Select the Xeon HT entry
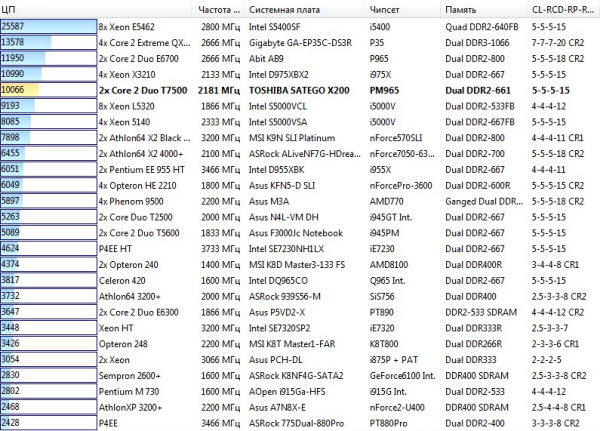The image size is (600, 431). [x=116, y=328]
